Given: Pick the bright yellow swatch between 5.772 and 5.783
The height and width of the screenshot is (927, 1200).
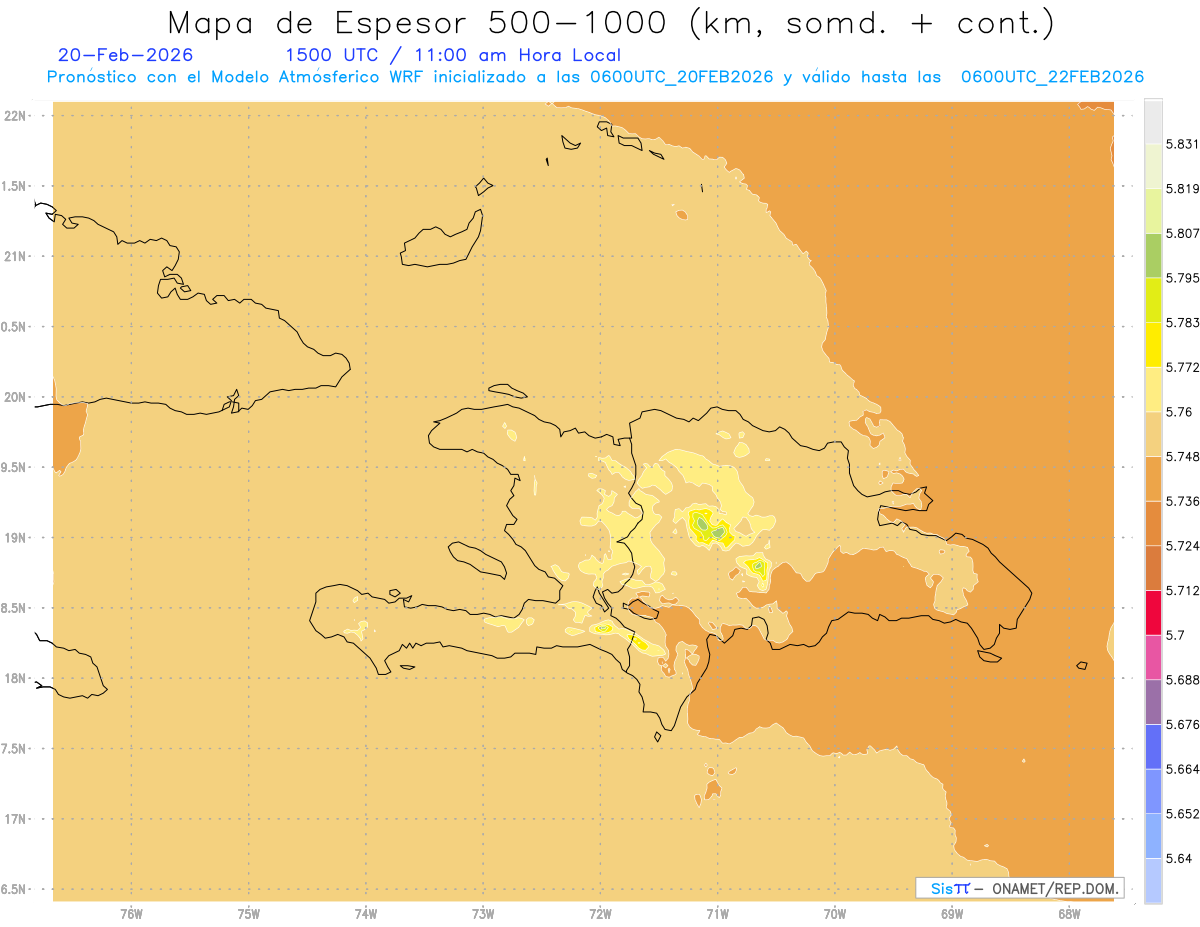Looking at the screenshot, I should tap(1153, 344).
